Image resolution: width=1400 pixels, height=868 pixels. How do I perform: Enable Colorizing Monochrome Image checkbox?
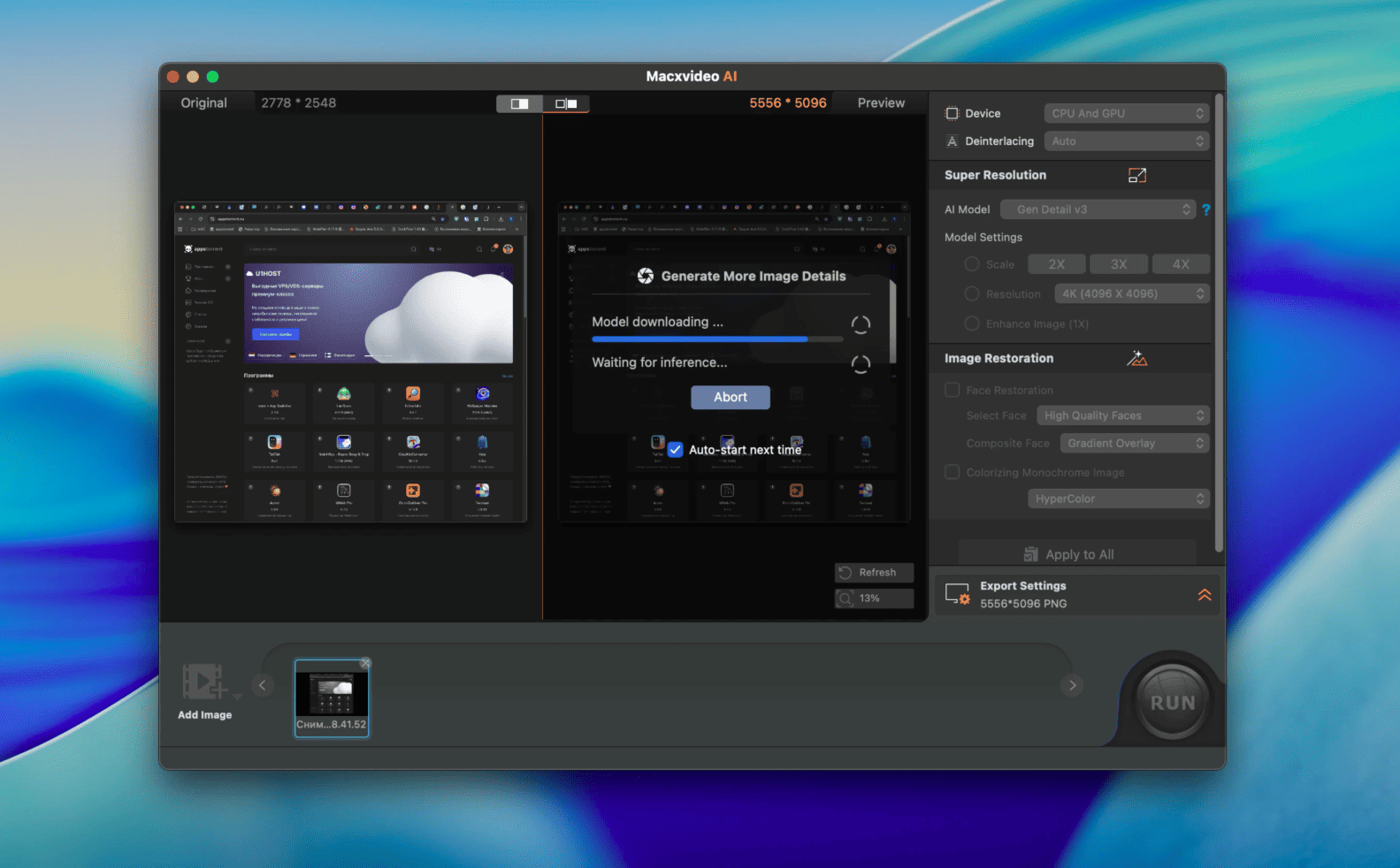(x=952, y=472)
